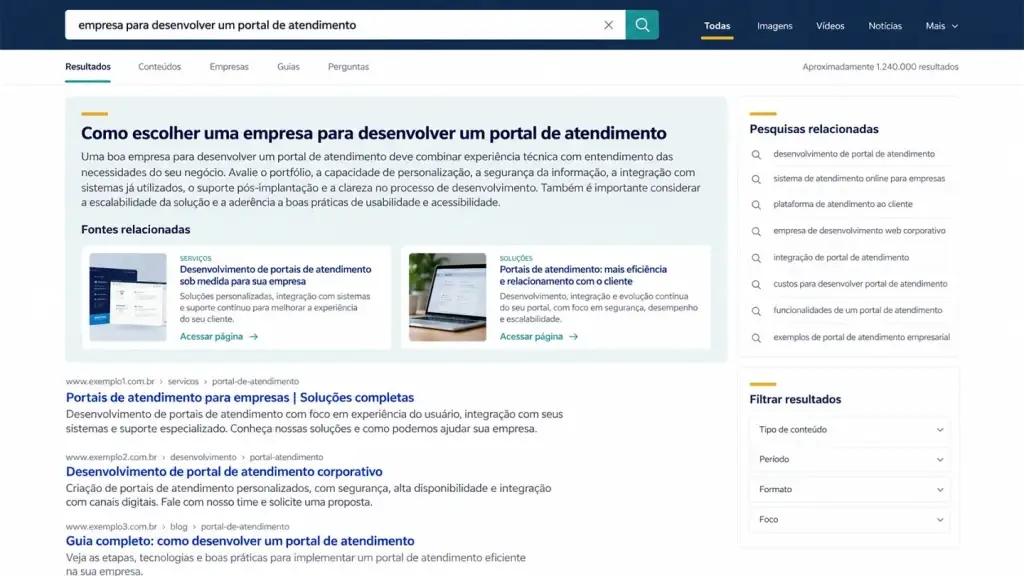The image size is (1024, 576).
Task: Select the Resultados sub-tab
Action: coord(88,67)
